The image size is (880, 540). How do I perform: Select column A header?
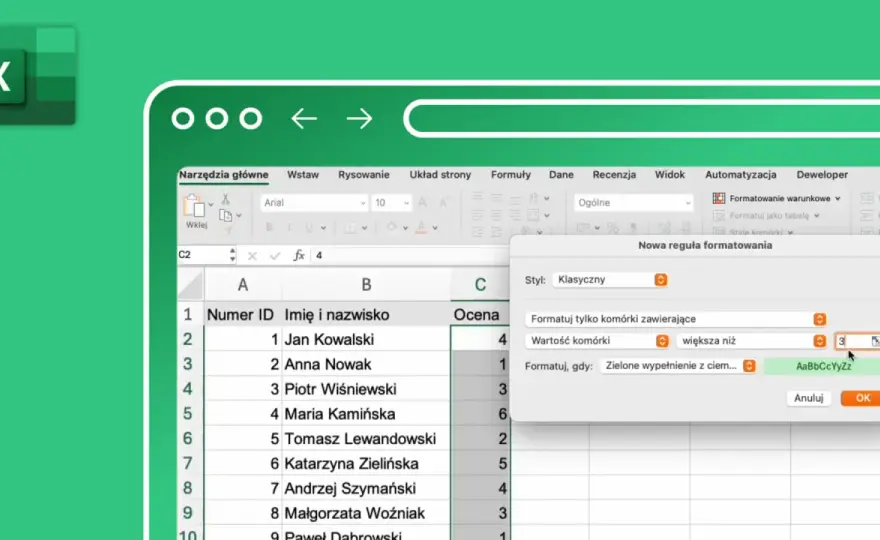point(242,285)
